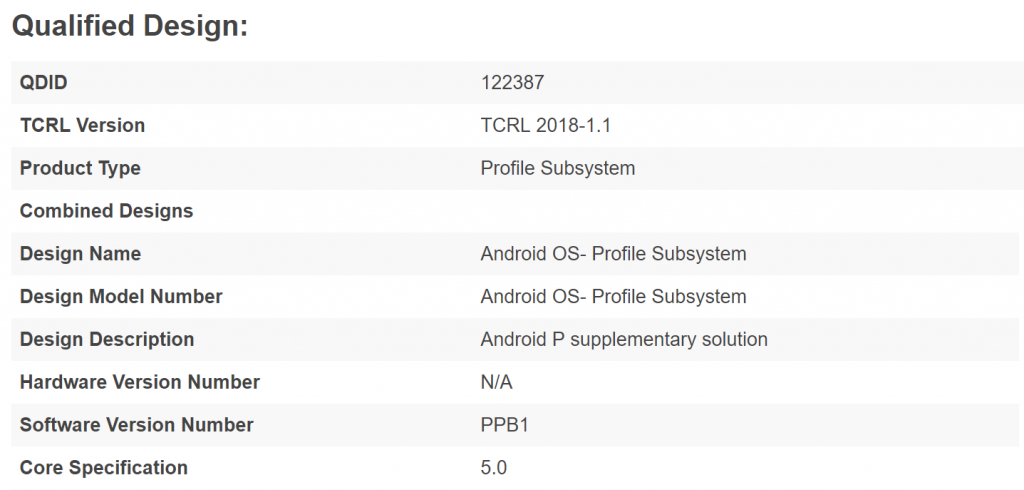Select the QDID label cell
This screenshot has height=490, width=1024.
tap(44, 83)
